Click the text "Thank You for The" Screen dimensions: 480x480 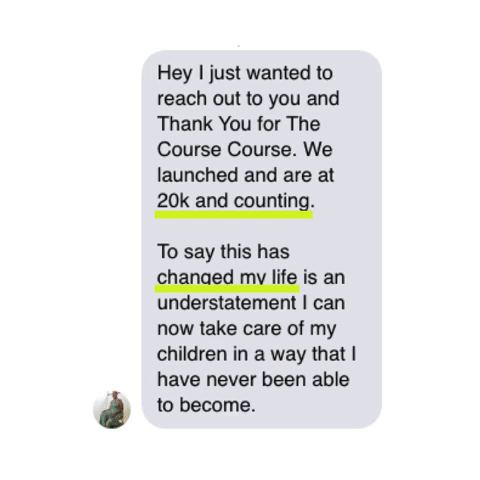click(x=239, y=124)
